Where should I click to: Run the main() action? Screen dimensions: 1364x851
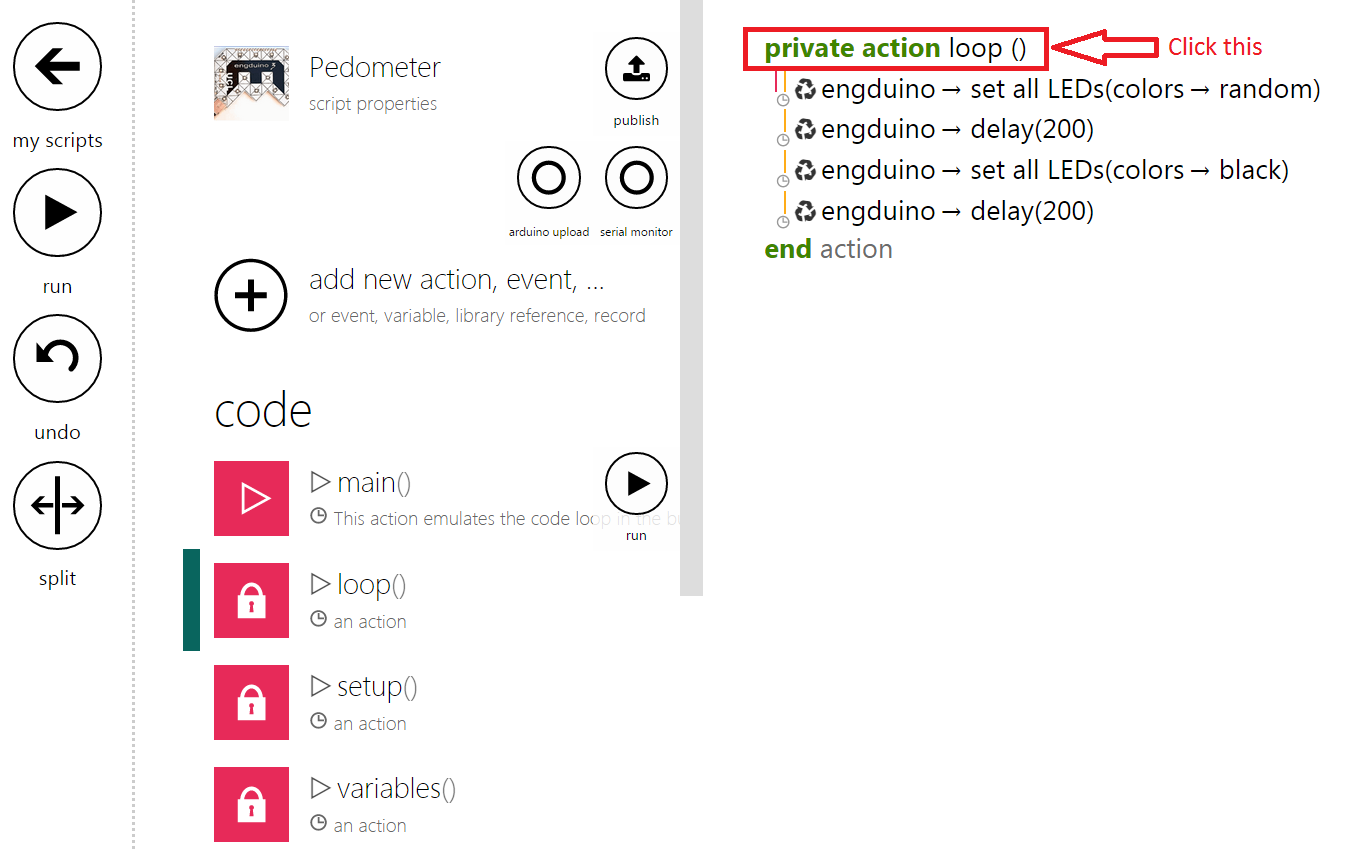[x=636, y=484]
